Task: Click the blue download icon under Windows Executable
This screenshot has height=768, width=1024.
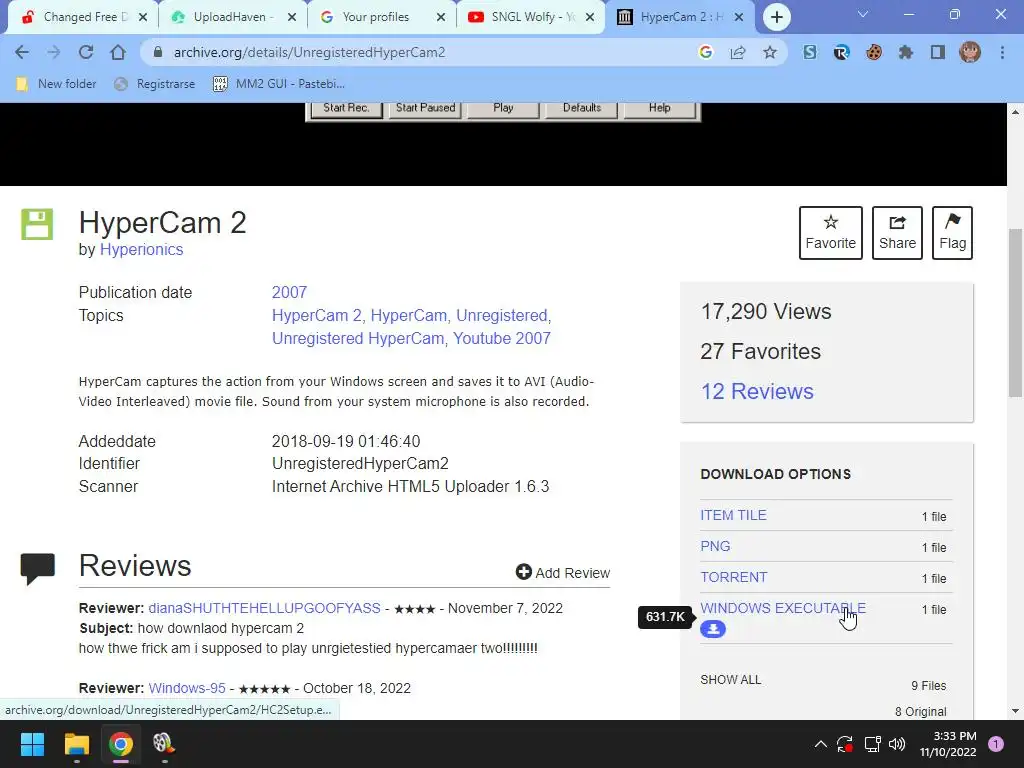Action: tap(712, 629)
